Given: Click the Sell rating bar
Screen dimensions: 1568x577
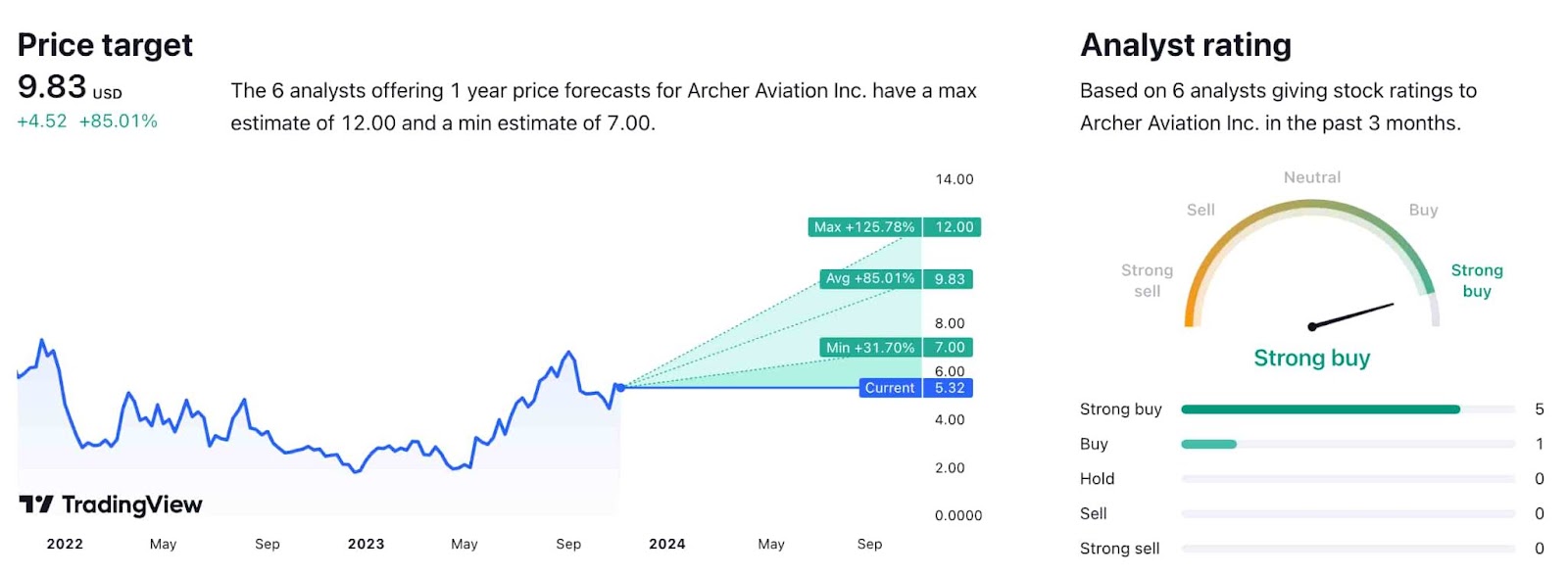Looking at the screenshot, I should [1347, 514].
